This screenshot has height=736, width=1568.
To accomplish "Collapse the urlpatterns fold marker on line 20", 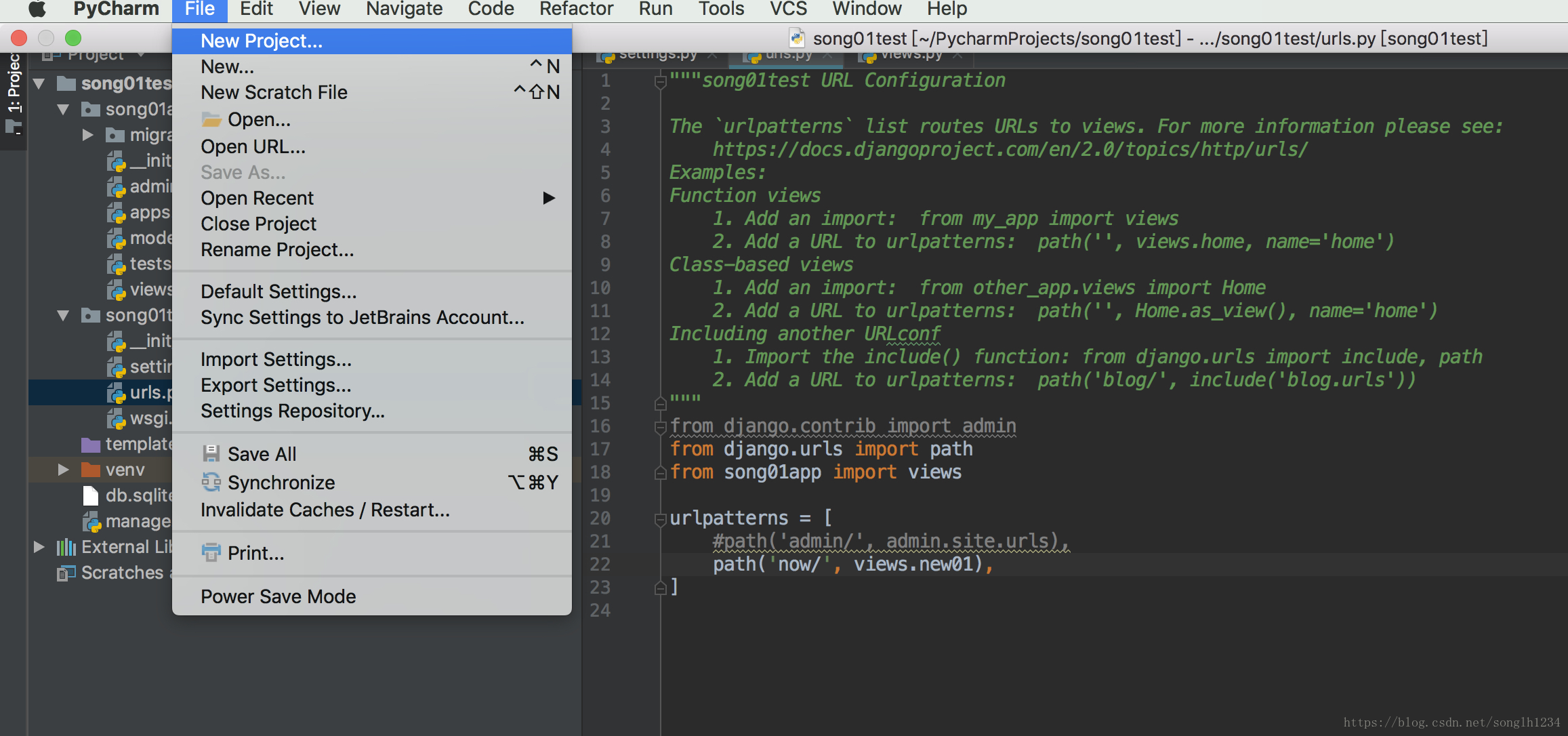I will point(660,519).
